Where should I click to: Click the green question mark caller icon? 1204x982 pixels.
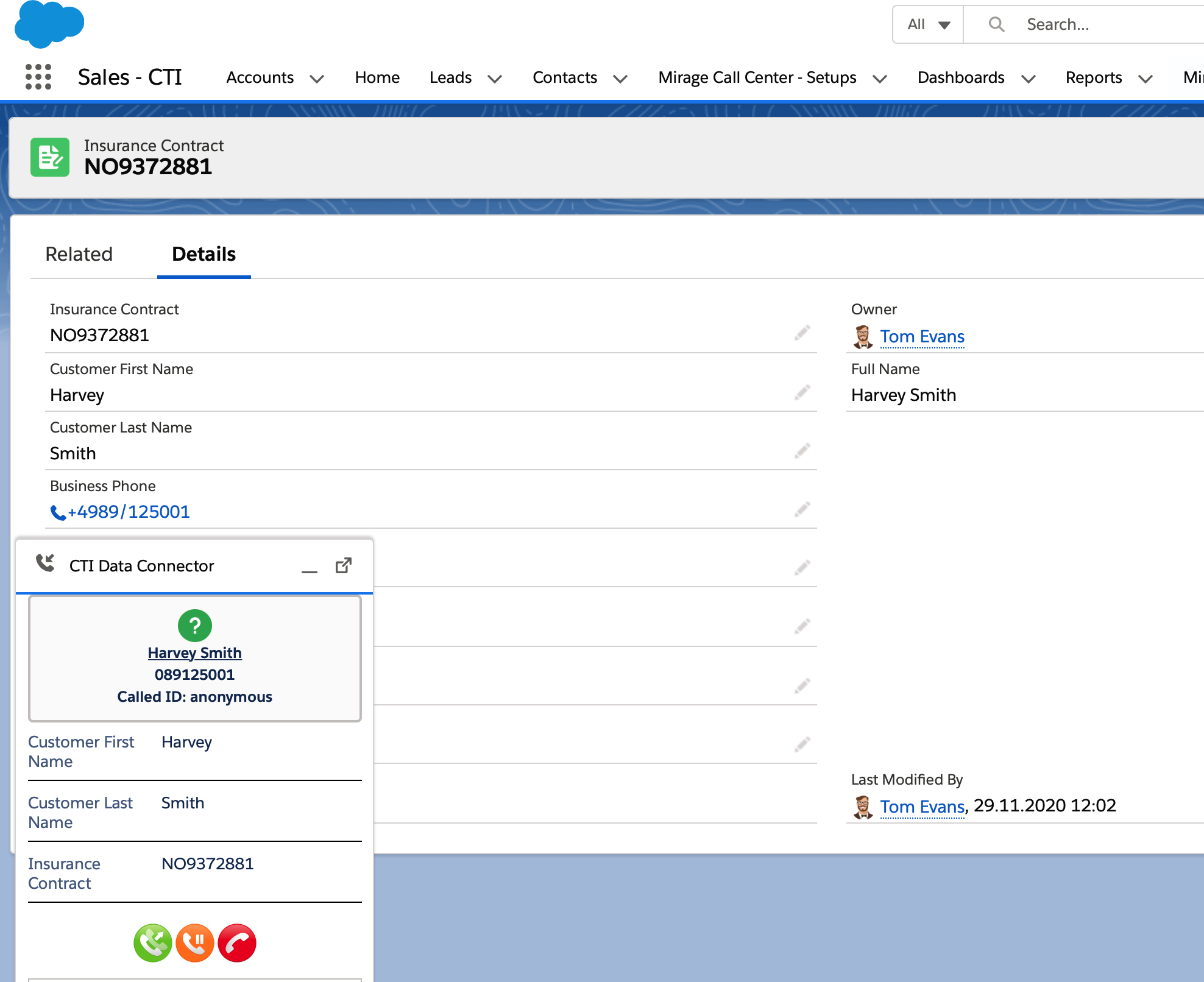pyautogui.click(x=195, y=626)
